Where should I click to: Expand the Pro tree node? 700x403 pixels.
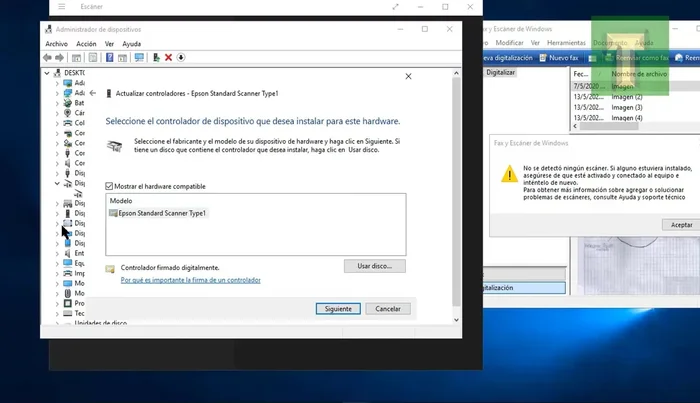[57, 304]
